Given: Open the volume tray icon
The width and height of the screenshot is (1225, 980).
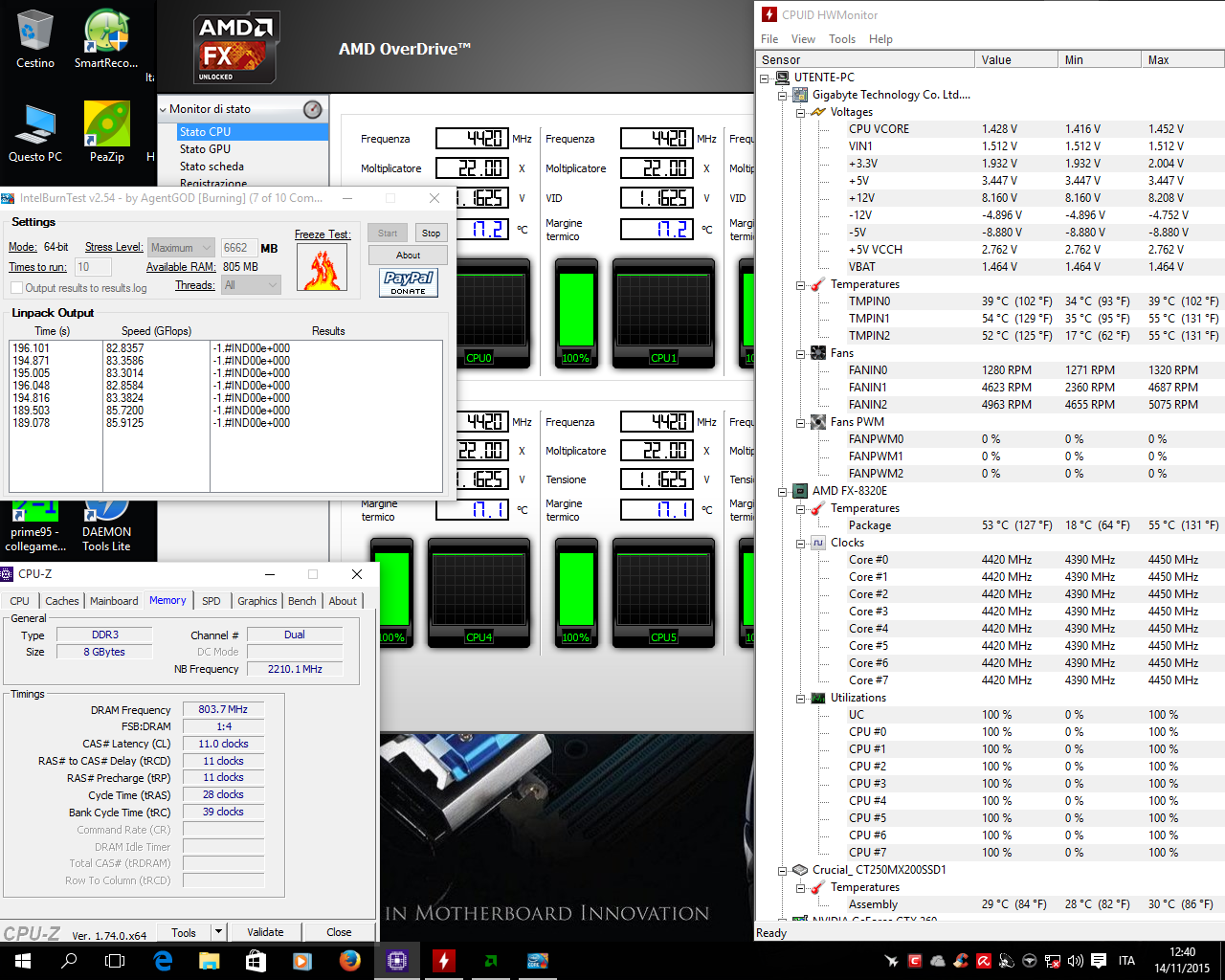Looking at the screenshot, I should tap(1075, 961).
